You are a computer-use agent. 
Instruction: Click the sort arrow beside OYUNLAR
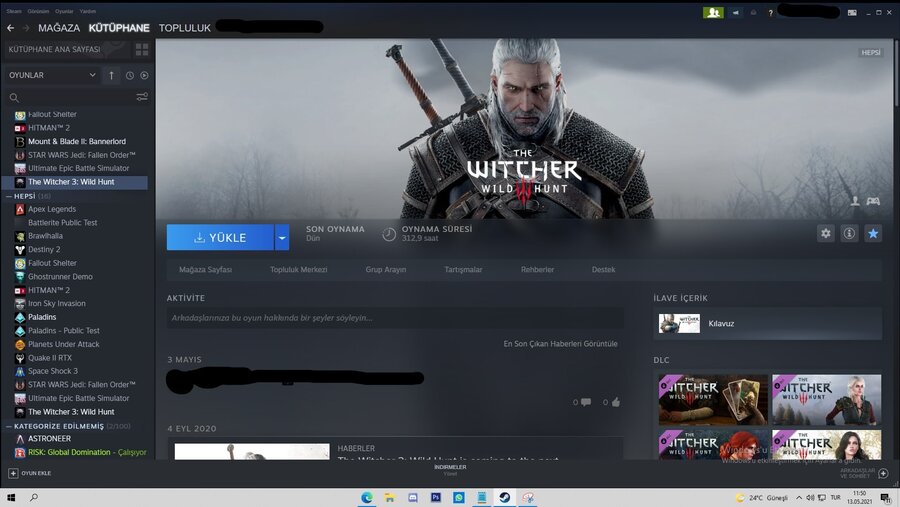pyautogui.click(x=111, y=75)
